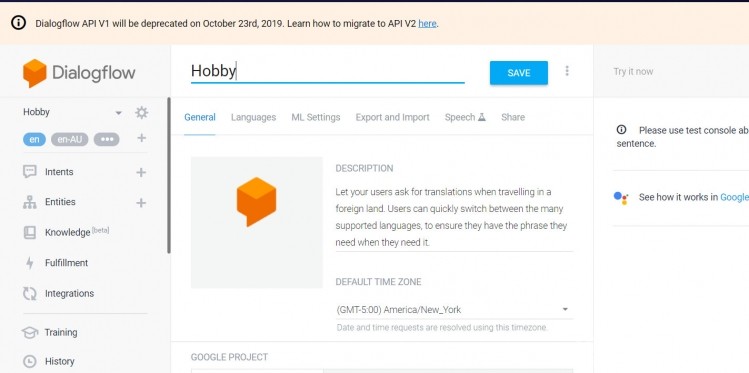Click the Google Assistant icon

pos(621,197)
